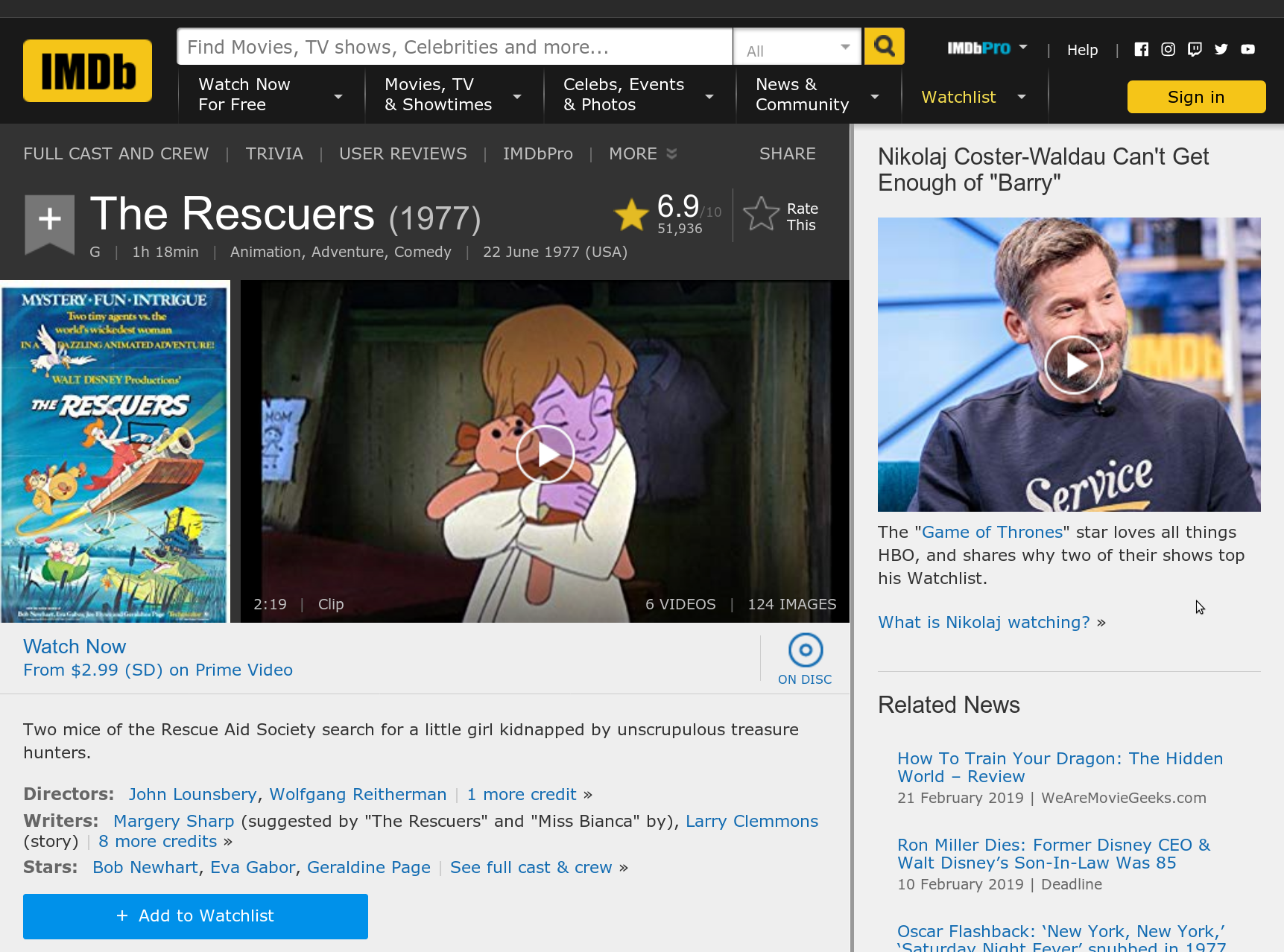The width and height of the screenshot is (1284, 952).
Task: Open Eva Gabor's page
Action: (253, 867)
